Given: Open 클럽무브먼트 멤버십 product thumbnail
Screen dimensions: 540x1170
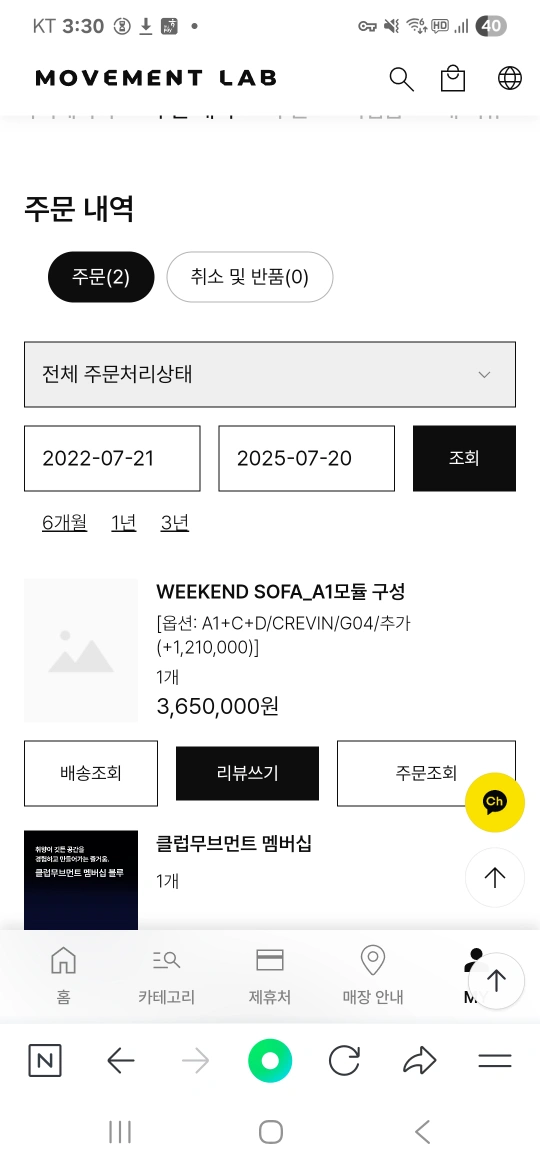Looking at the screenshot, I should [81, 880].
